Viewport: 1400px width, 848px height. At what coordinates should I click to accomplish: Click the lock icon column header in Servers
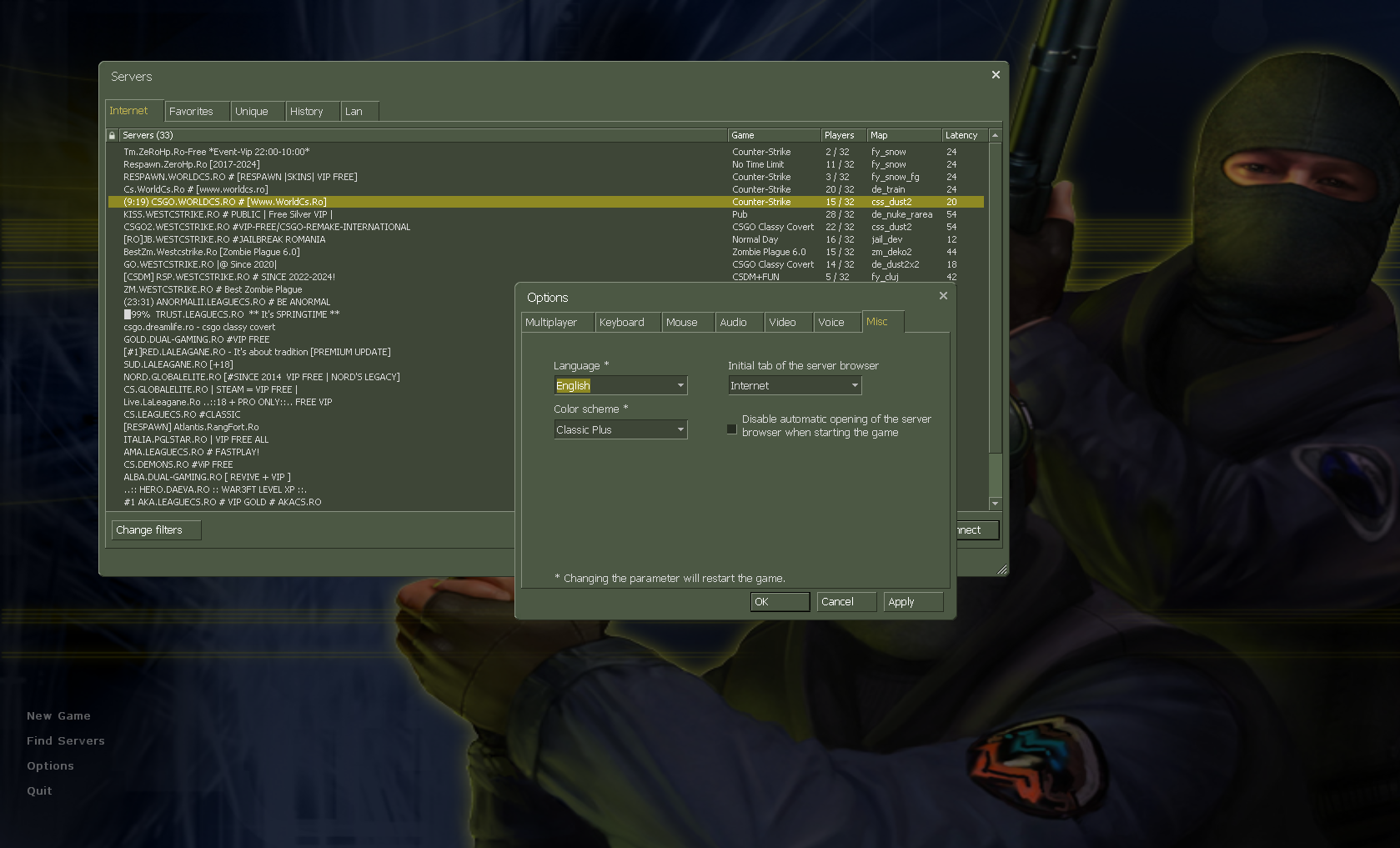pyautogui.click(x=112, y=135)
